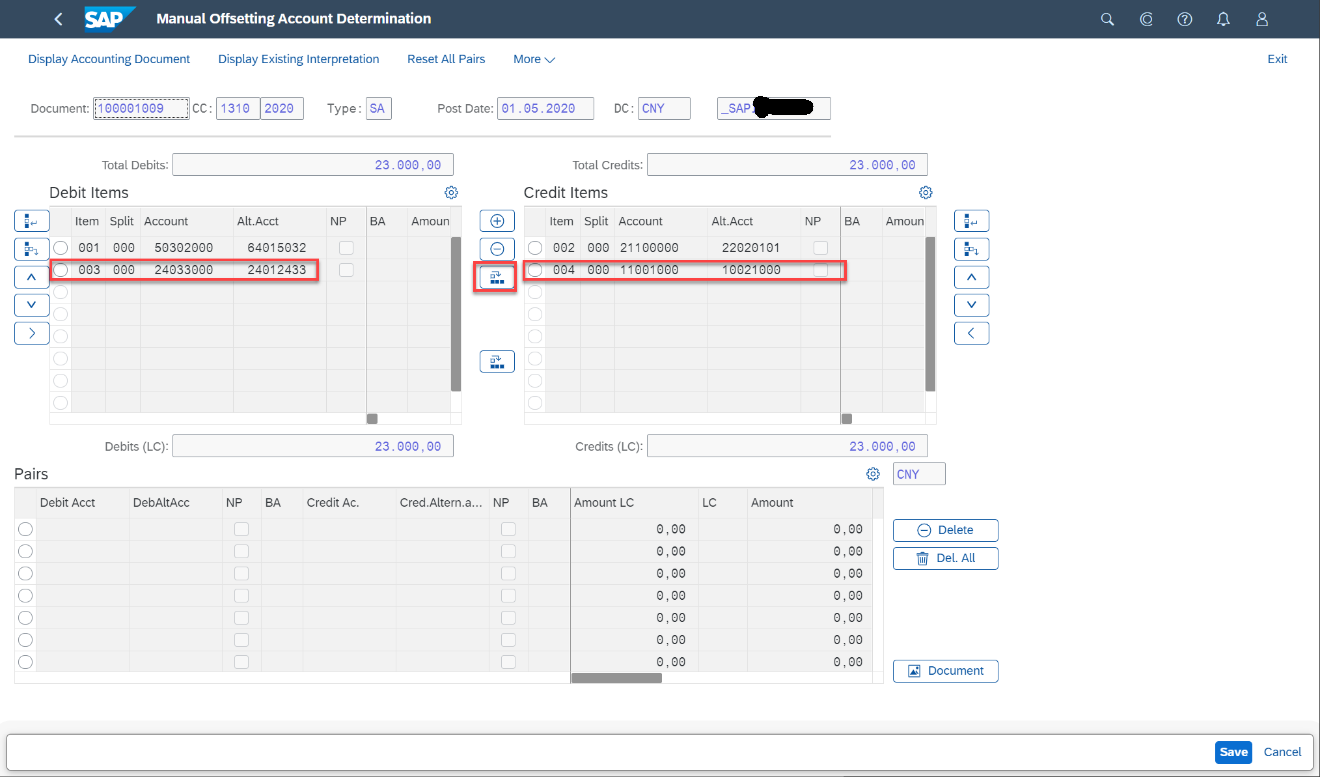Select debit item 003 radio button

click(61, 270)
